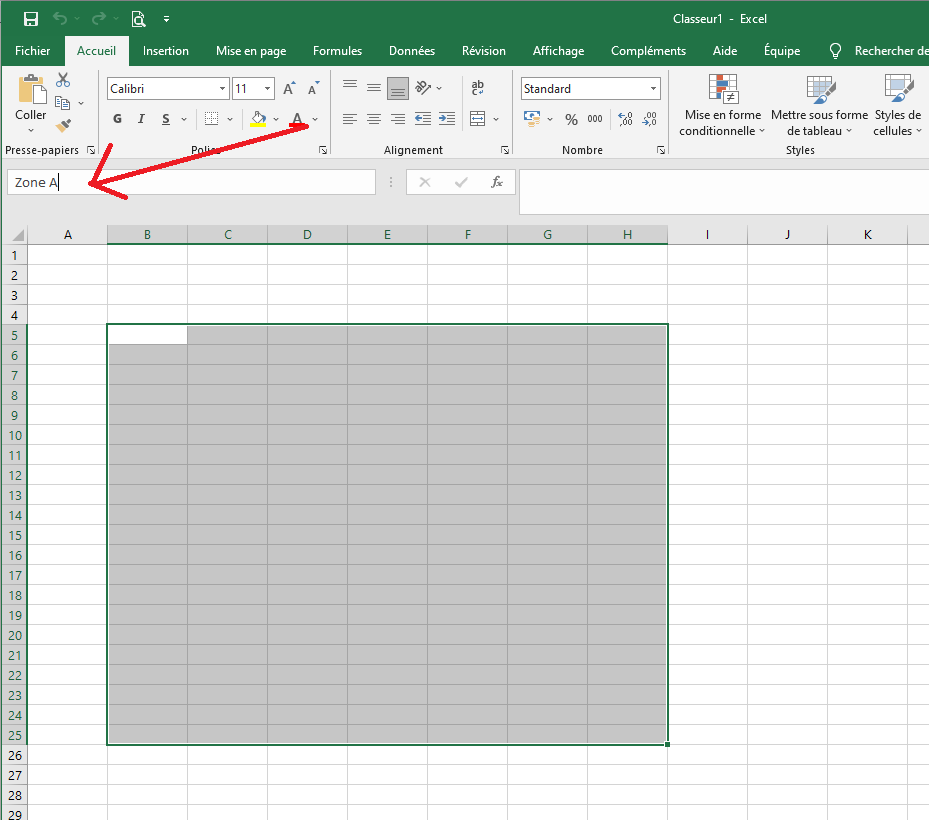Toggle bottom vertical alignment

398,89
